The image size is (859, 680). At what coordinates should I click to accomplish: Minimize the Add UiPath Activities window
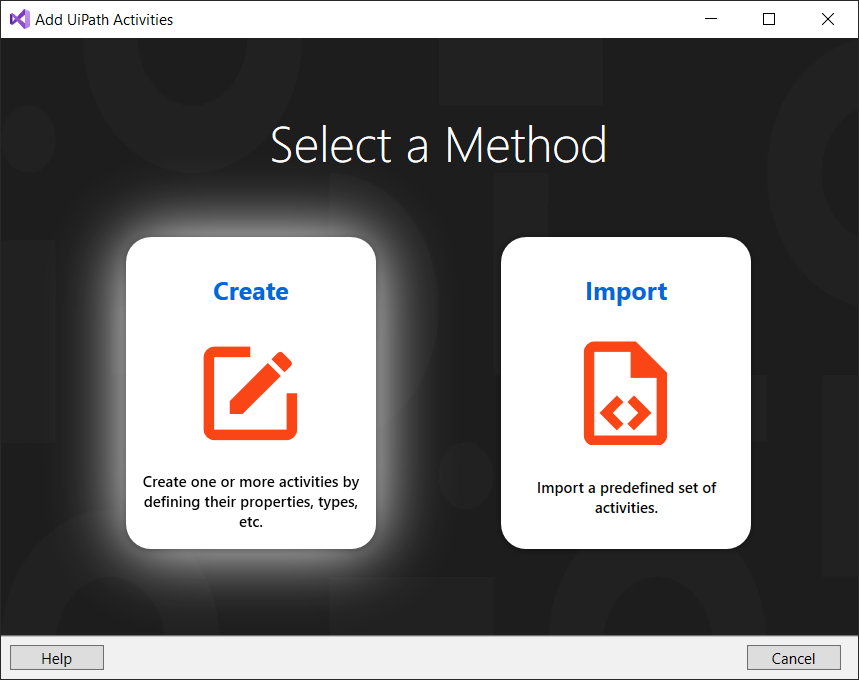point(710,18)
